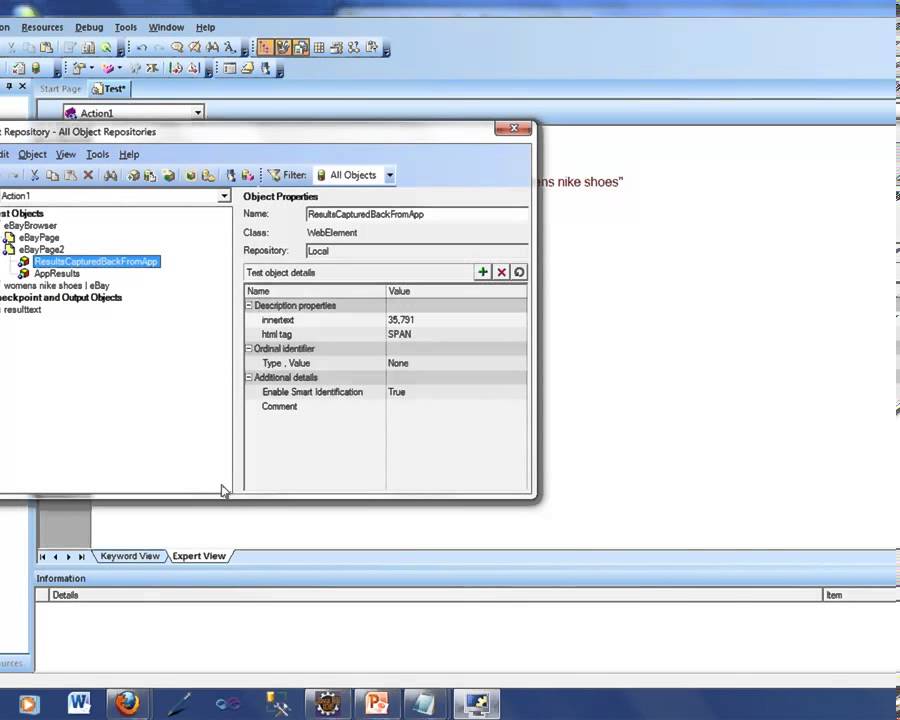Click the Update from Application icon
The height and width of the screenshot is (720, 900).
click(x=150, y=175)
